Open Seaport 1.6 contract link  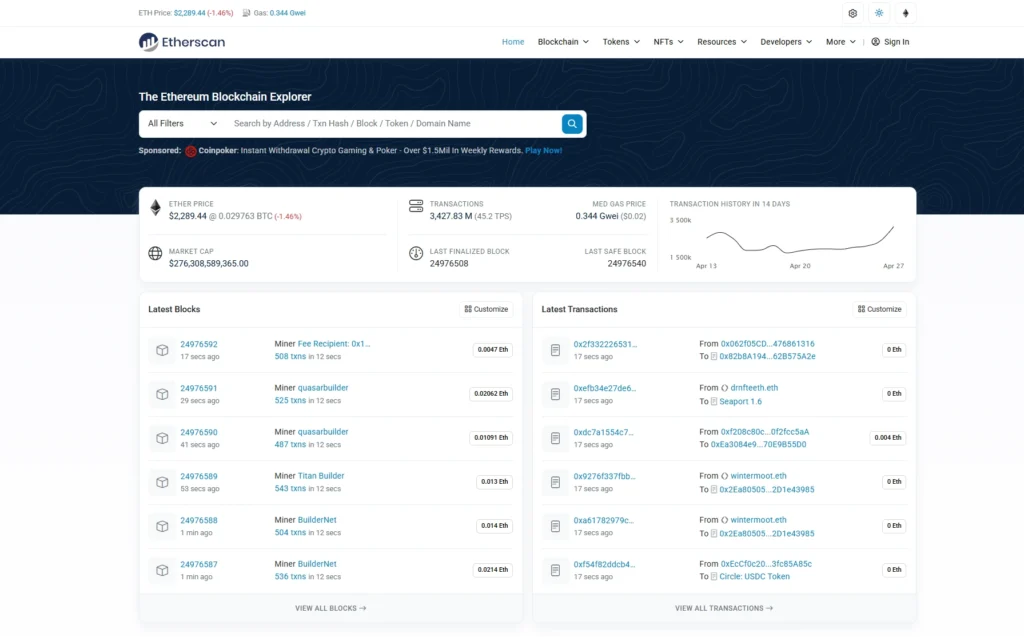(740, 402)
